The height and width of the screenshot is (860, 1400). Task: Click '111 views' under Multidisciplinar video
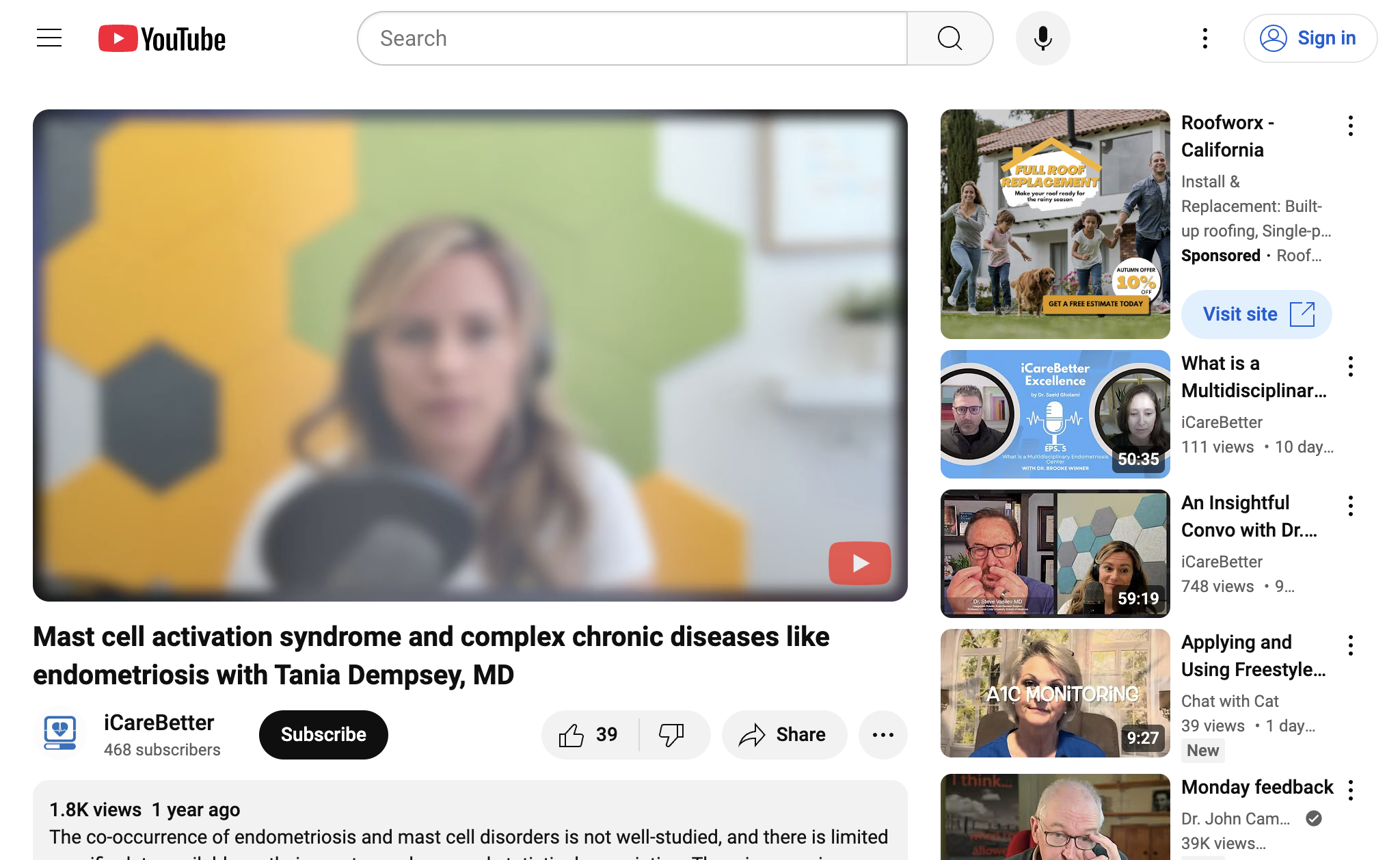pos(1217,447)
